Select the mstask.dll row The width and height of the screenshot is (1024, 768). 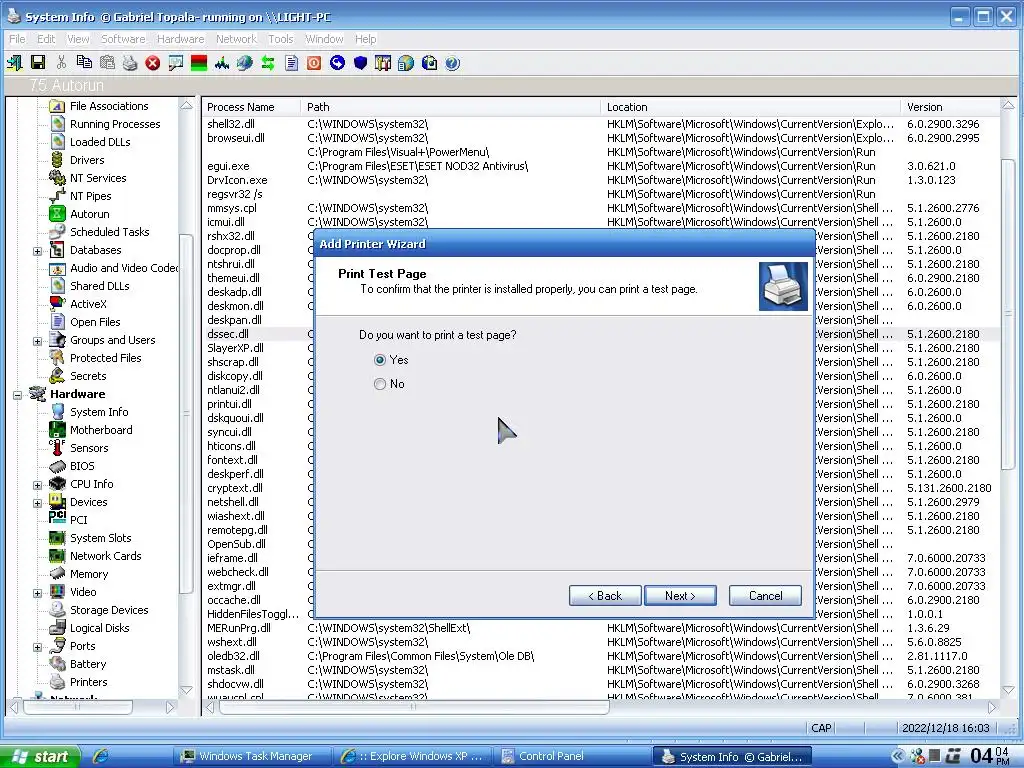[601, 670]
